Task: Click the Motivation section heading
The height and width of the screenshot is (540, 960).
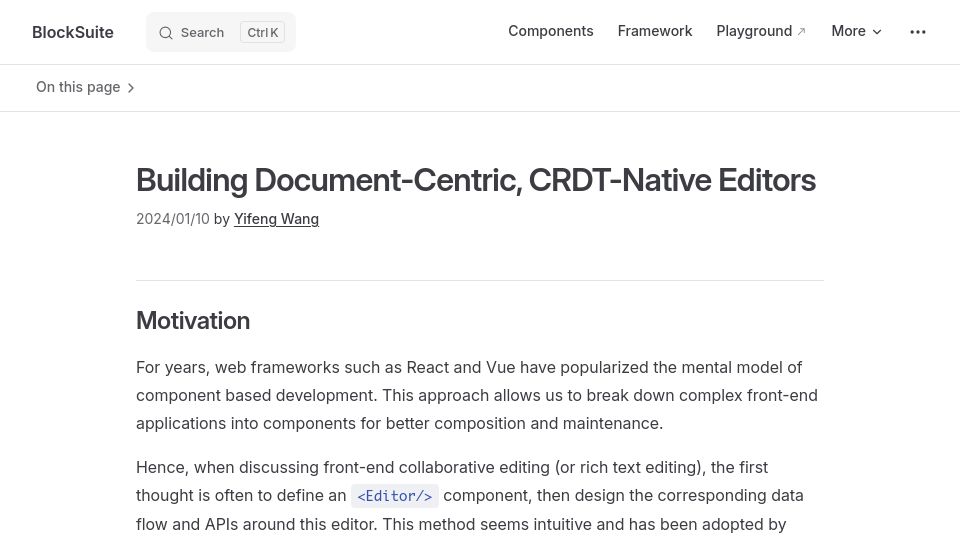Action: [193, 321]
